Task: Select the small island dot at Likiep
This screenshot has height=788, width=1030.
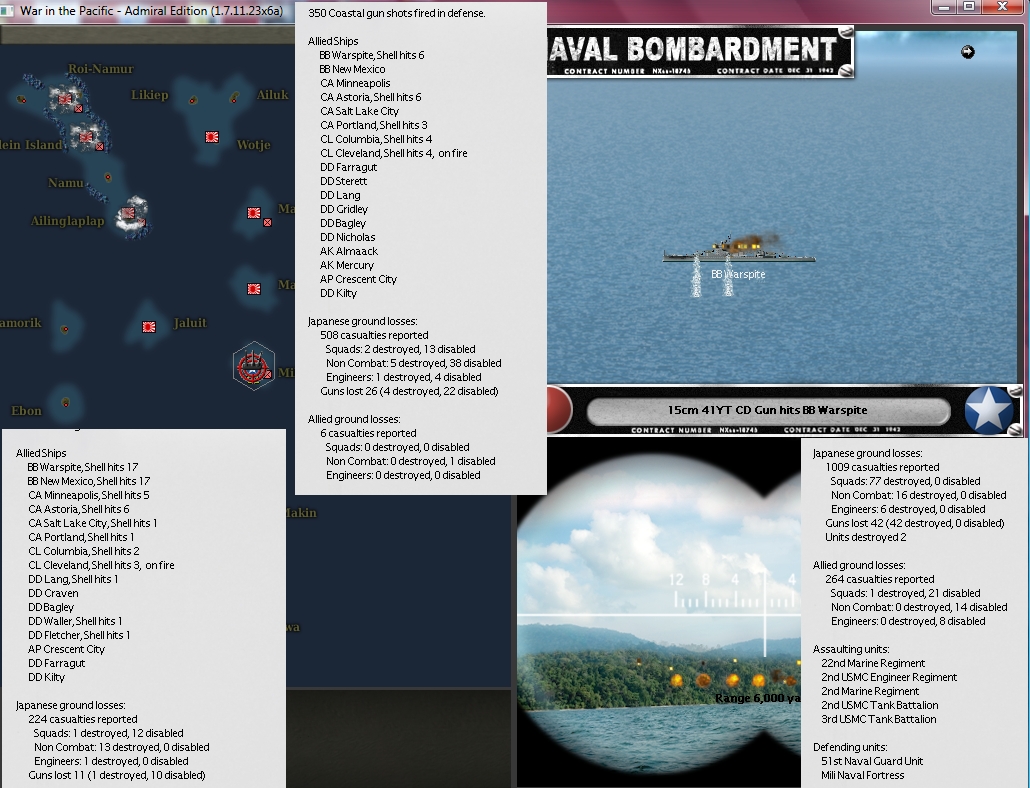Action: tap(192, 100)
